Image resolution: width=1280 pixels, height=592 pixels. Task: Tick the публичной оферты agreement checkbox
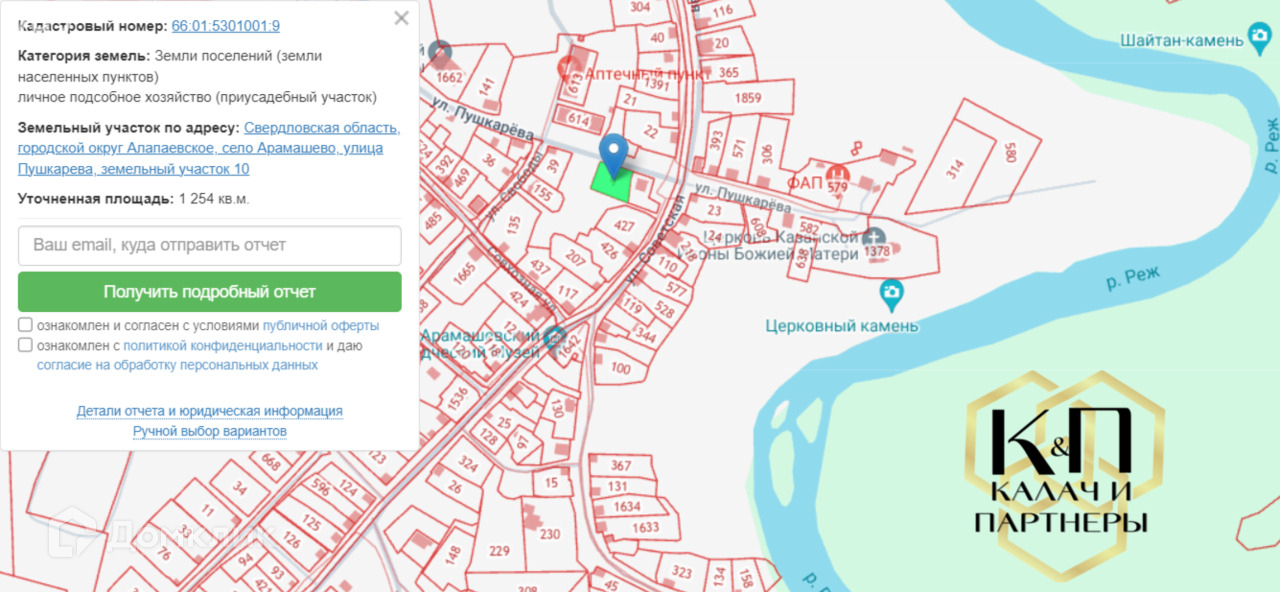(25, 325)
